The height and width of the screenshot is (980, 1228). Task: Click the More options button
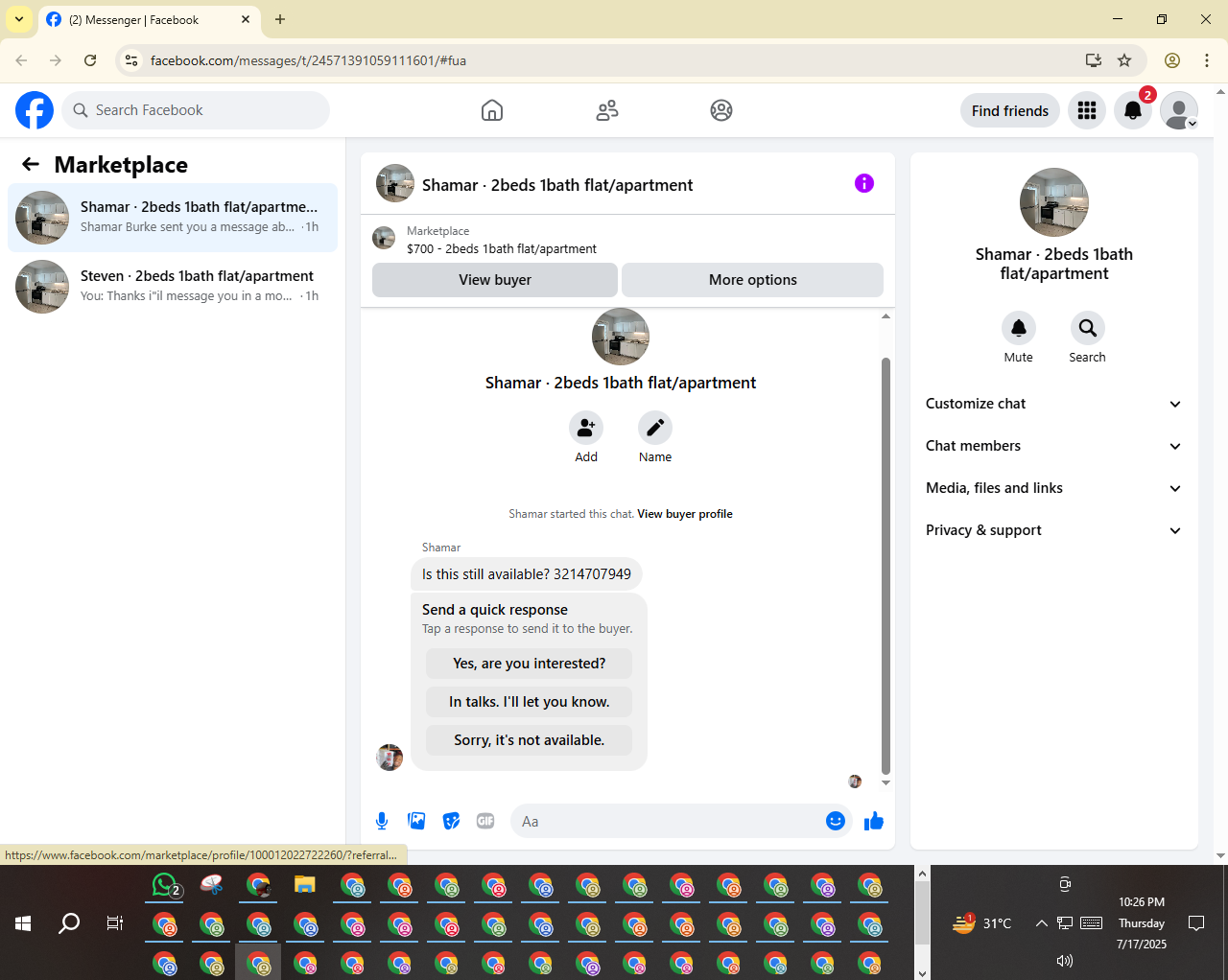753,280
